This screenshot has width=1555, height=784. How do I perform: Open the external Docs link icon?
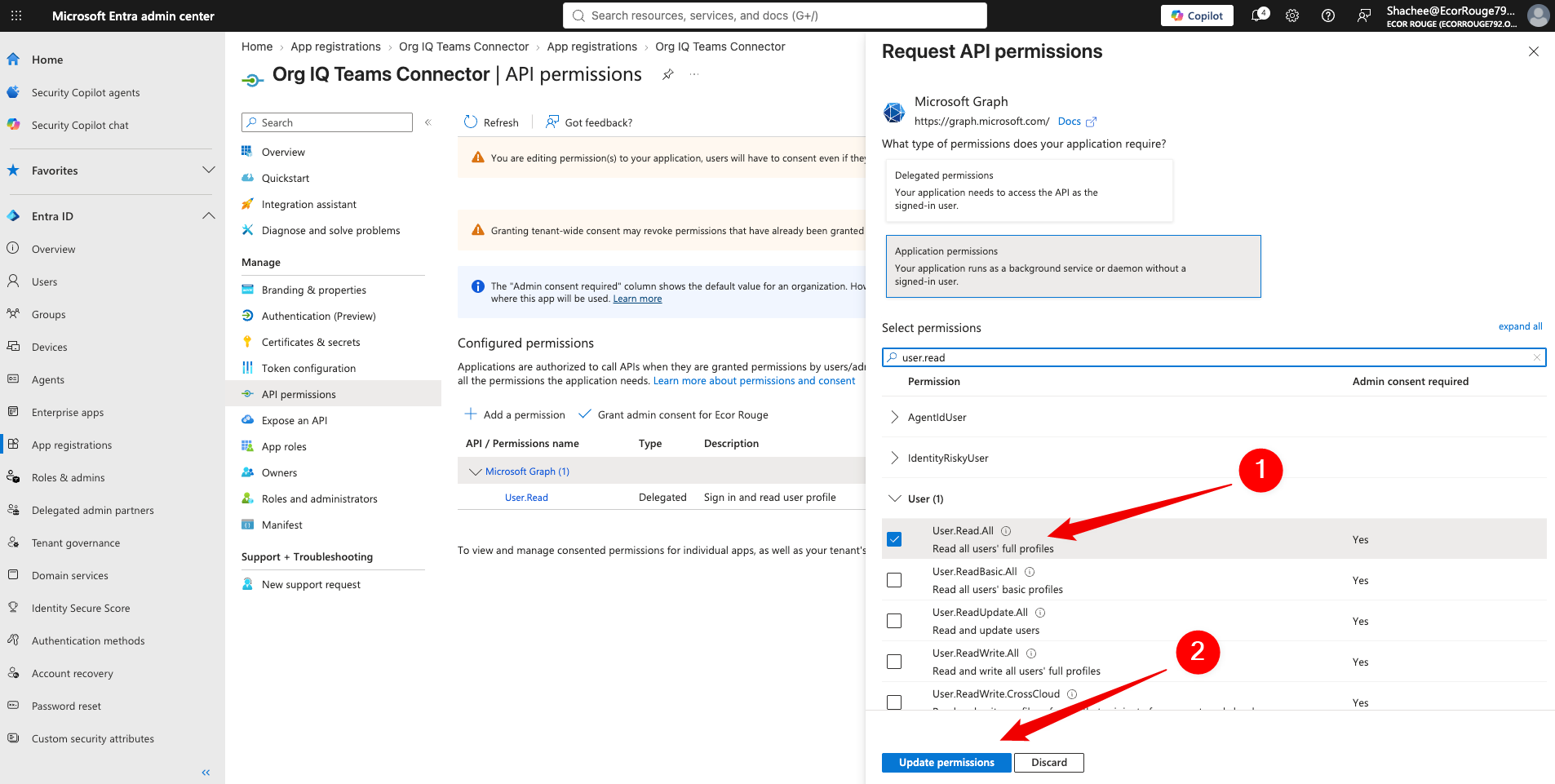click(1091, 122)
